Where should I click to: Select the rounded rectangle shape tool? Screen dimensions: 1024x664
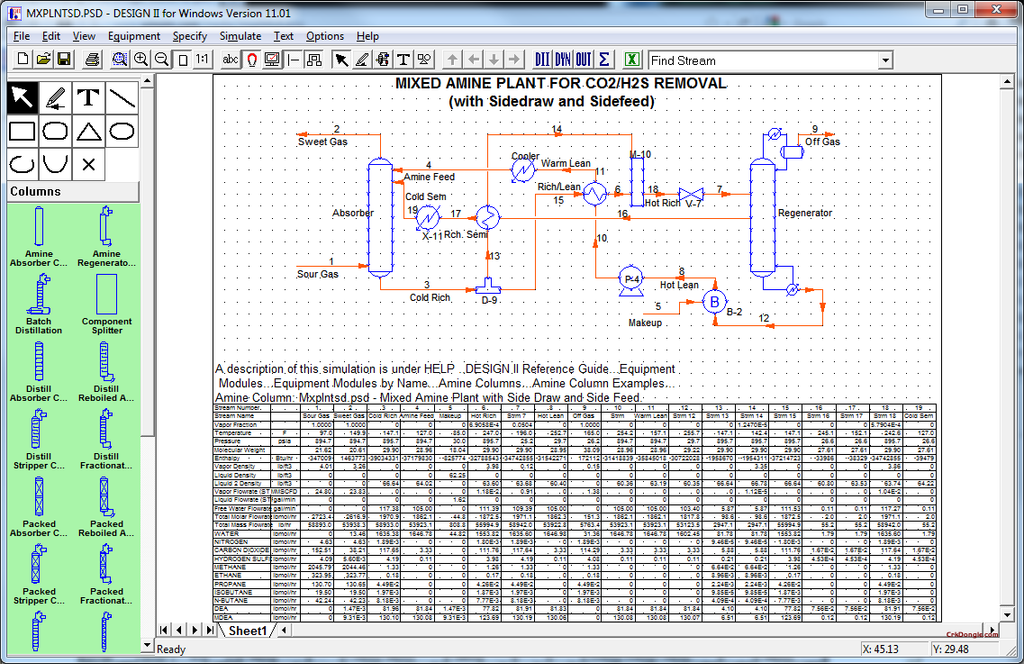[x=56, y=131]
